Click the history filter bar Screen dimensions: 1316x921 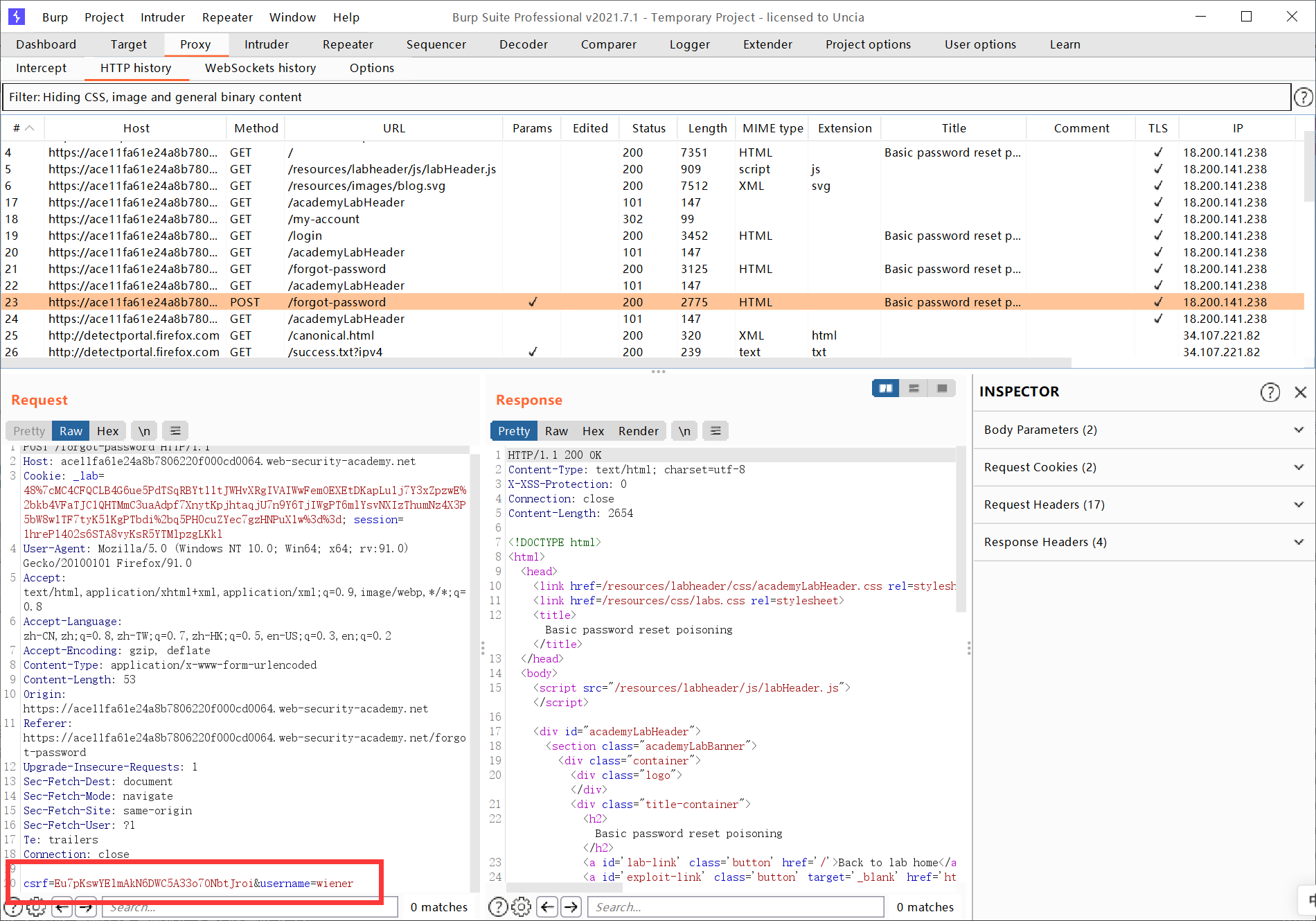pos(647,97)
